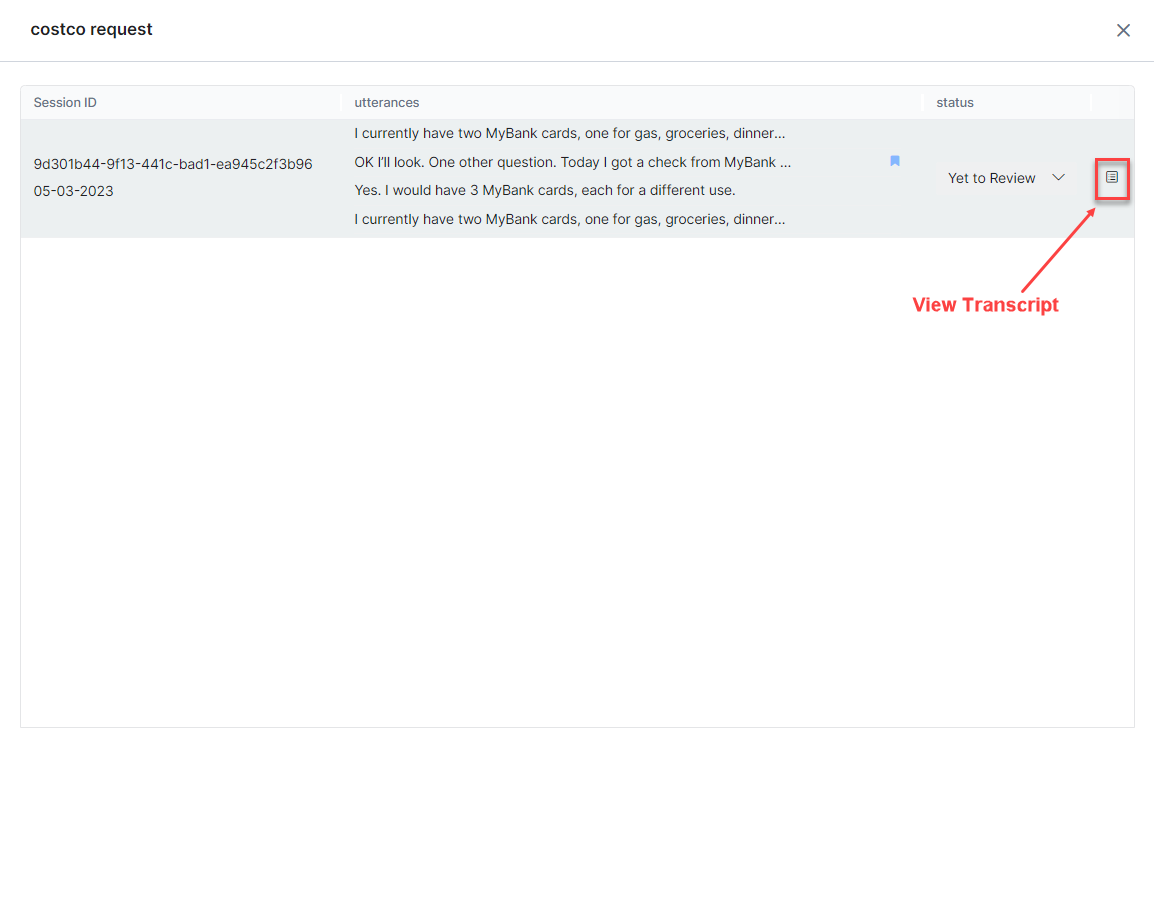Viewport: 1154px width, 903px height.
Task: Select the topmost utterance about two MyBank cards
Action: 569,133
